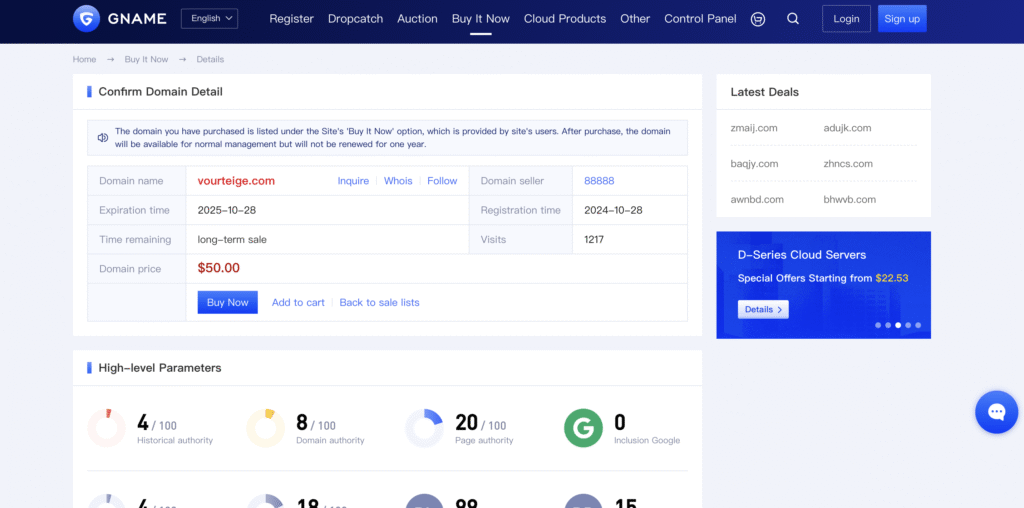Click the Historical authority donut chart

(106, 428)
